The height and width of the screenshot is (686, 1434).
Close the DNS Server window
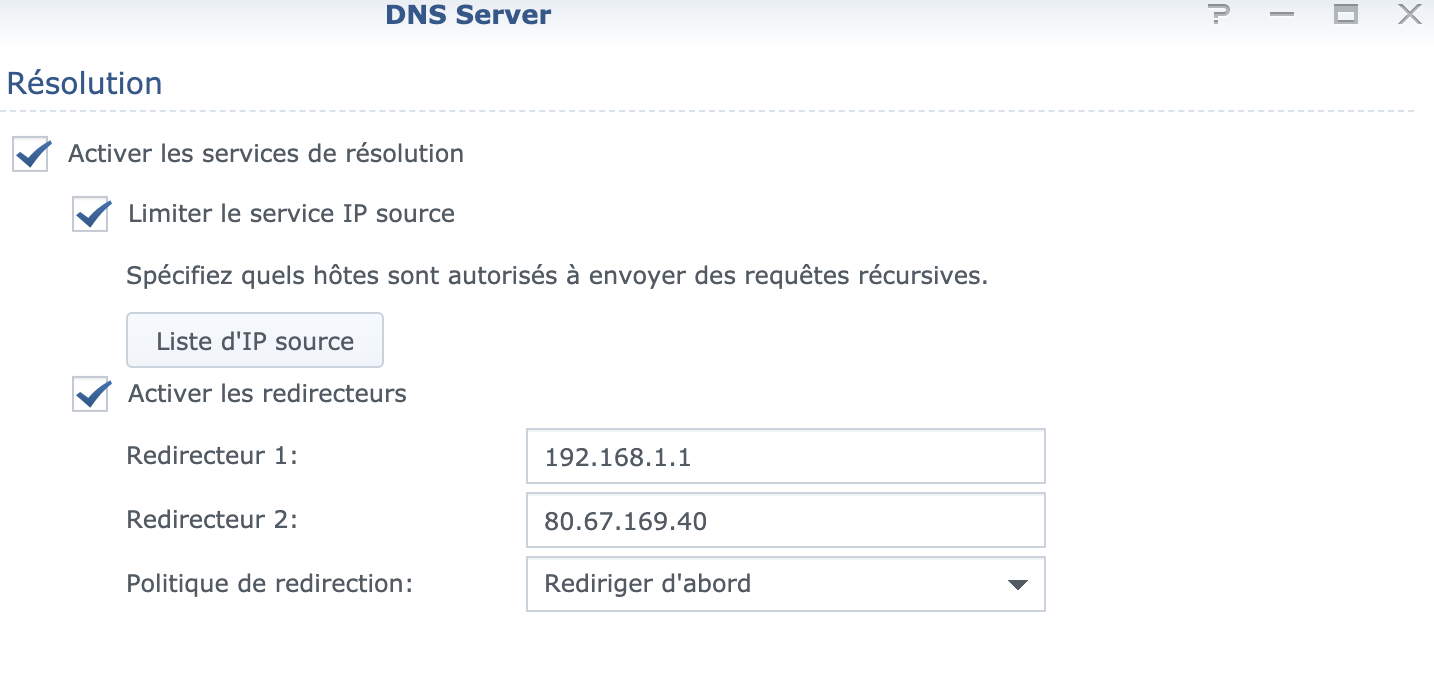[1409, 15]
